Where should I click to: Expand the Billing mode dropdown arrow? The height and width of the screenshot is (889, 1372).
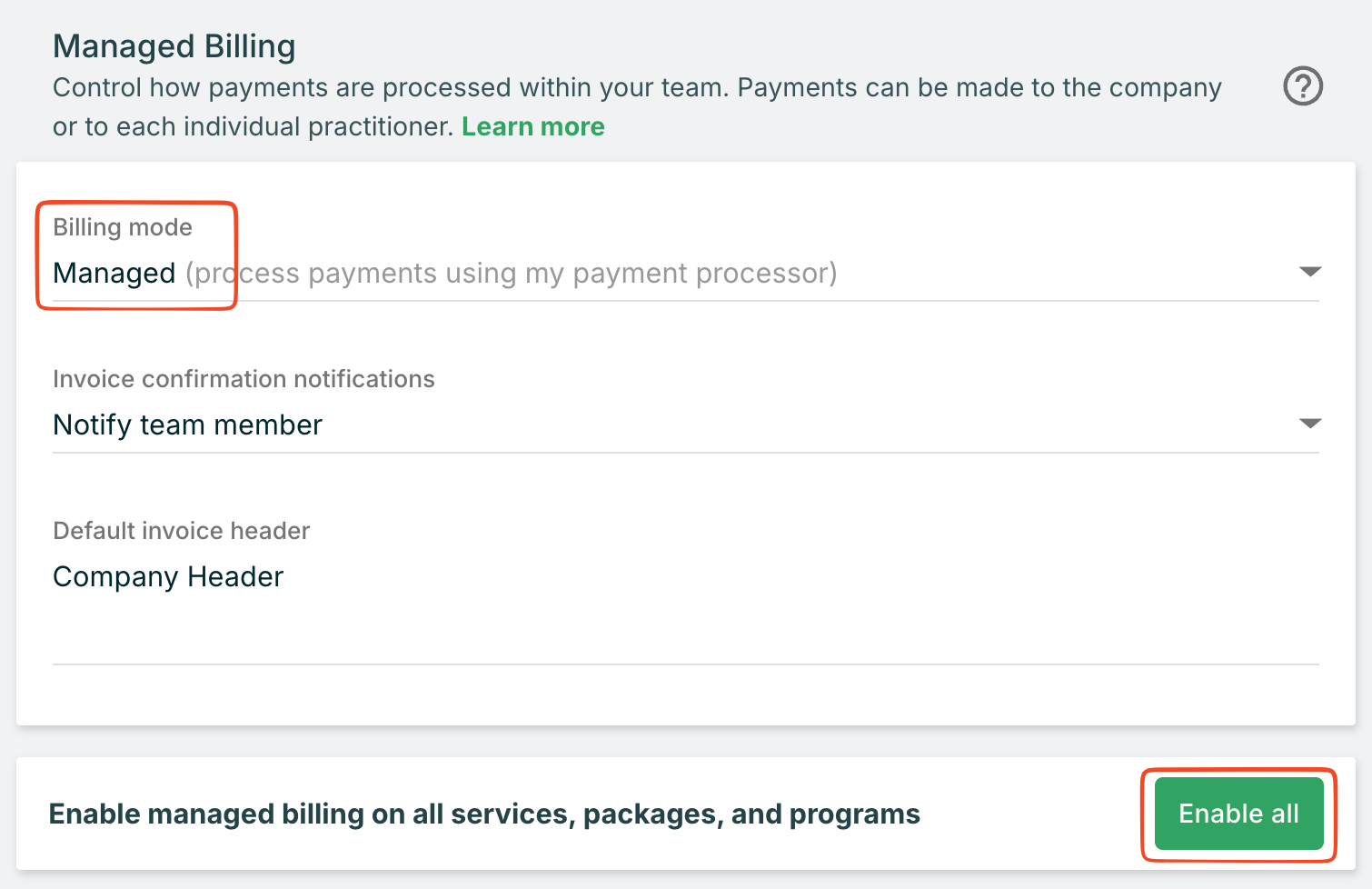(x=1309, y=272)
